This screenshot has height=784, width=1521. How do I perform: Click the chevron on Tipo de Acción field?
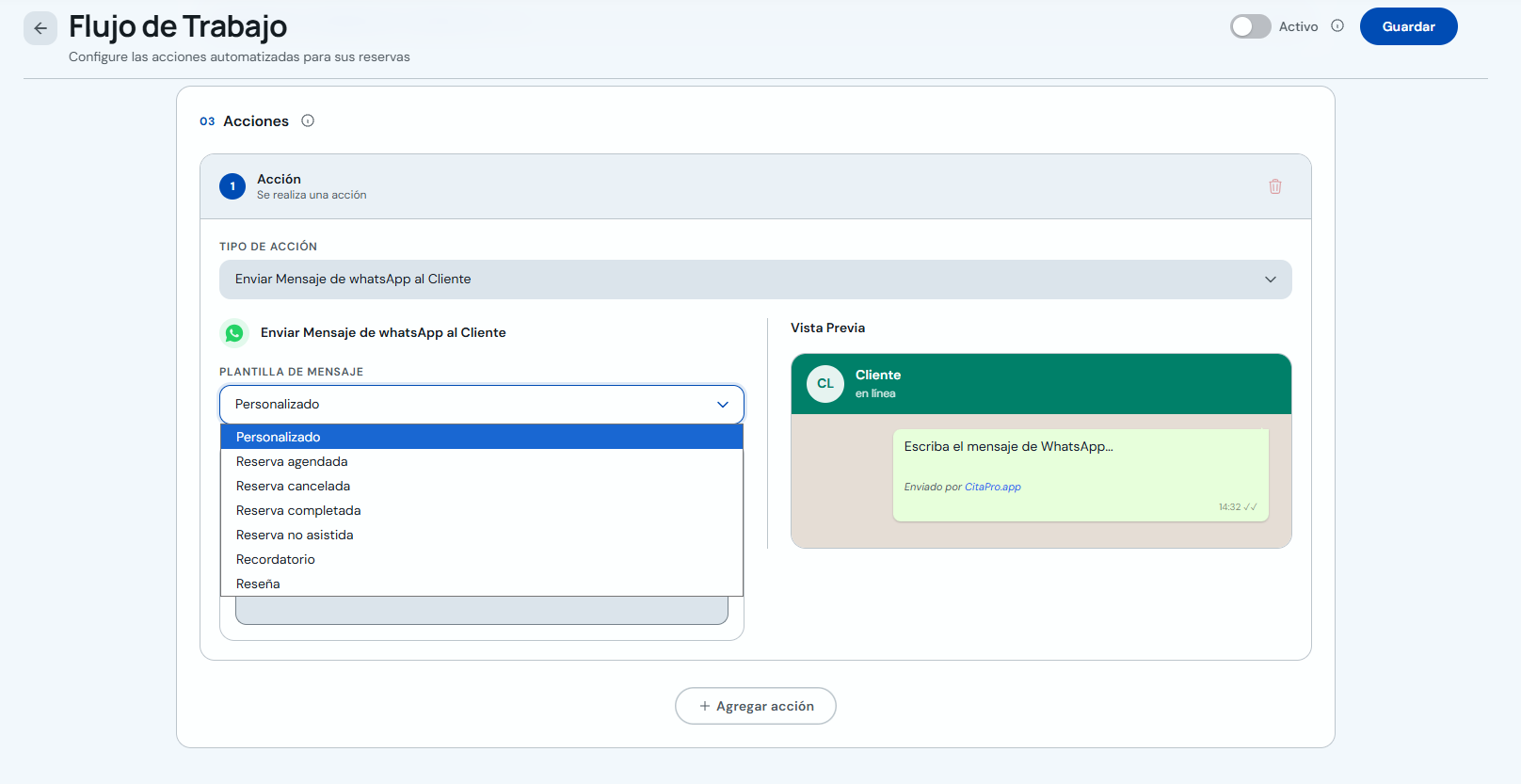pos(1271,280)
